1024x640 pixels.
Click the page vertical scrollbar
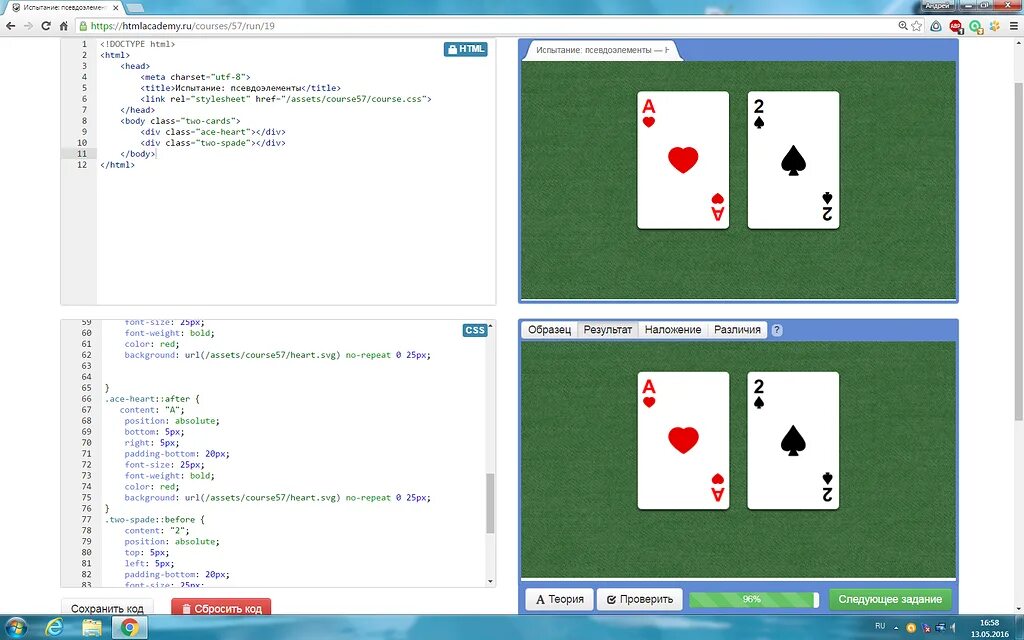1017,252
